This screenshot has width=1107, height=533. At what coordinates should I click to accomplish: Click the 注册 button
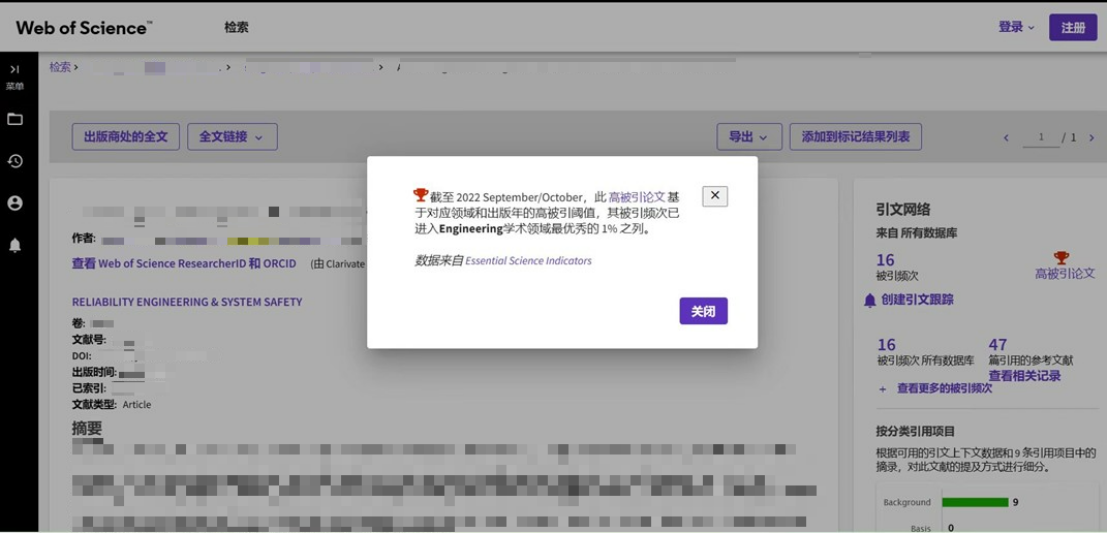1073,27
